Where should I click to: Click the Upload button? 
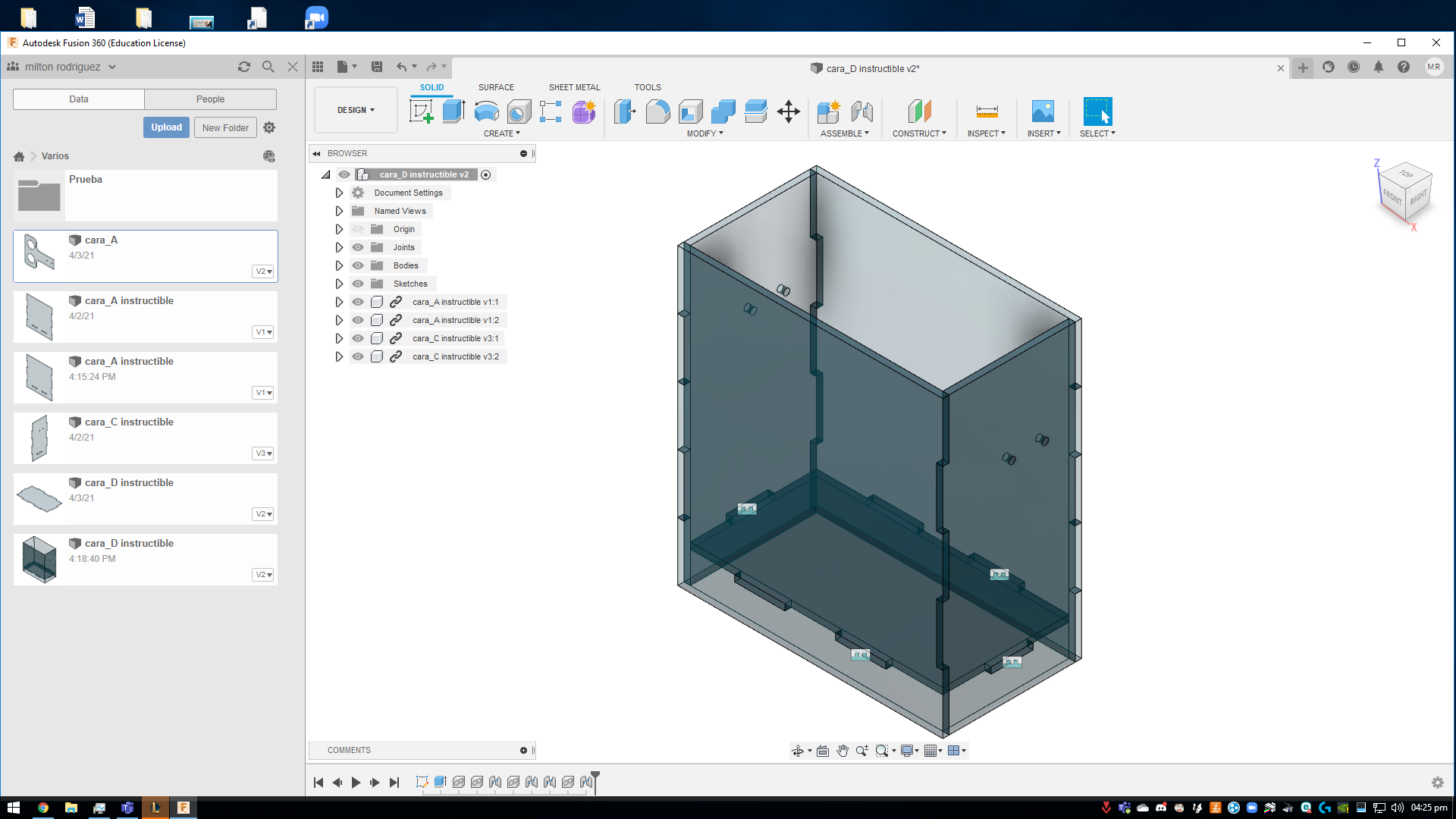166,127
